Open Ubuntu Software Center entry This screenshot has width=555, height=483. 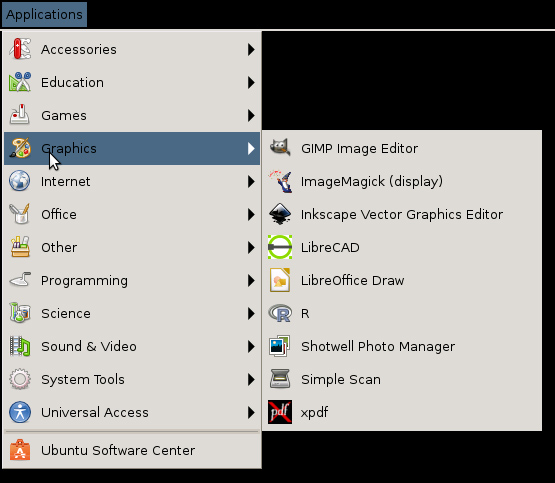(x=132, y=450)
